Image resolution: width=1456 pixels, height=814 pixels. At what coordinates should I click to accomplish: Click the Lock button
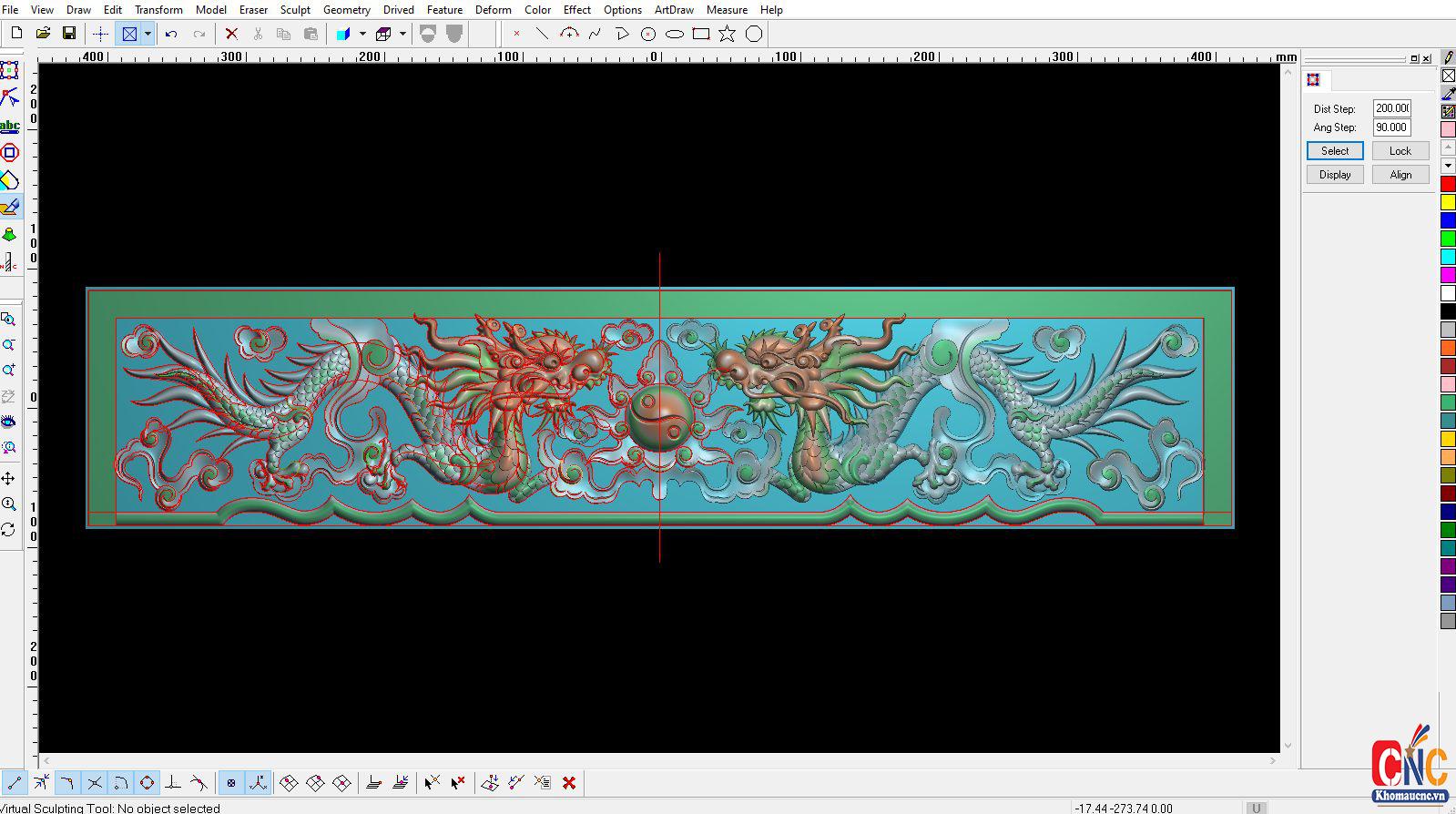(x=1400, y=151)
